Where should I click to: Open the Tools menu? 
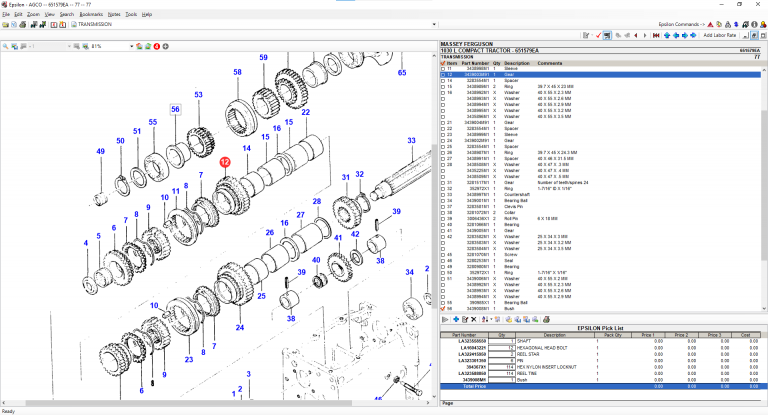[x=131, y=15]
